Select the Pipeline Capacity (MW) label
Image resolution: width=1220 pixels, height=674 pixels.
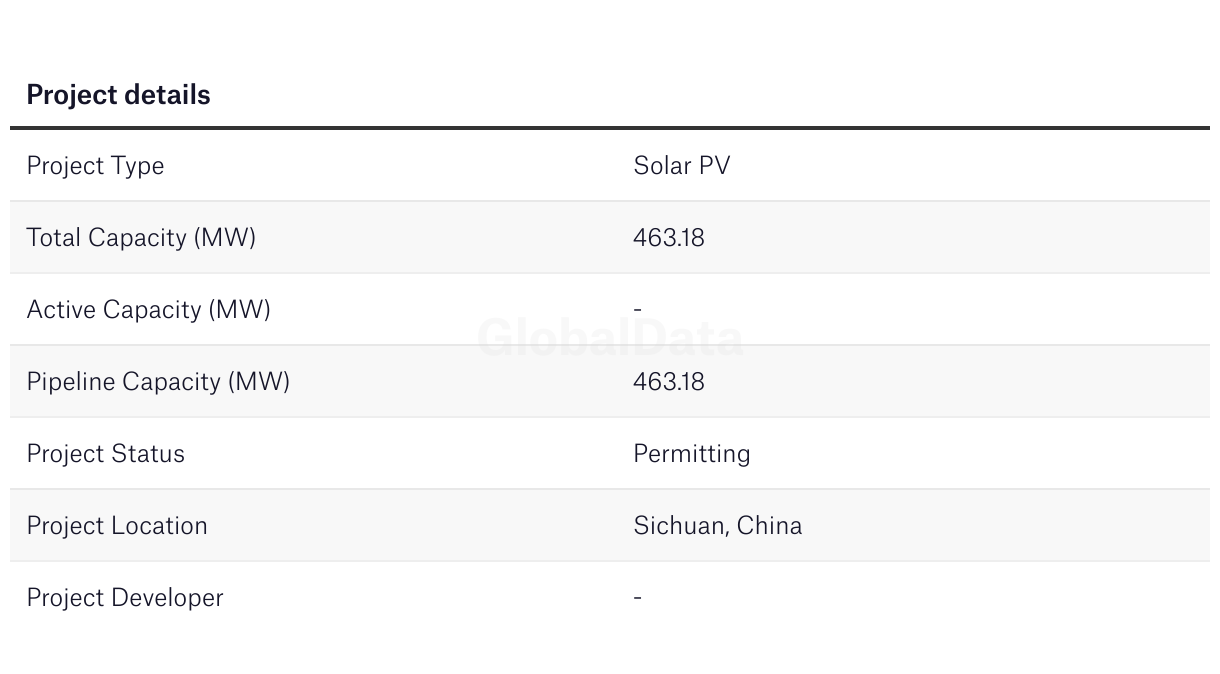point(158,382)
